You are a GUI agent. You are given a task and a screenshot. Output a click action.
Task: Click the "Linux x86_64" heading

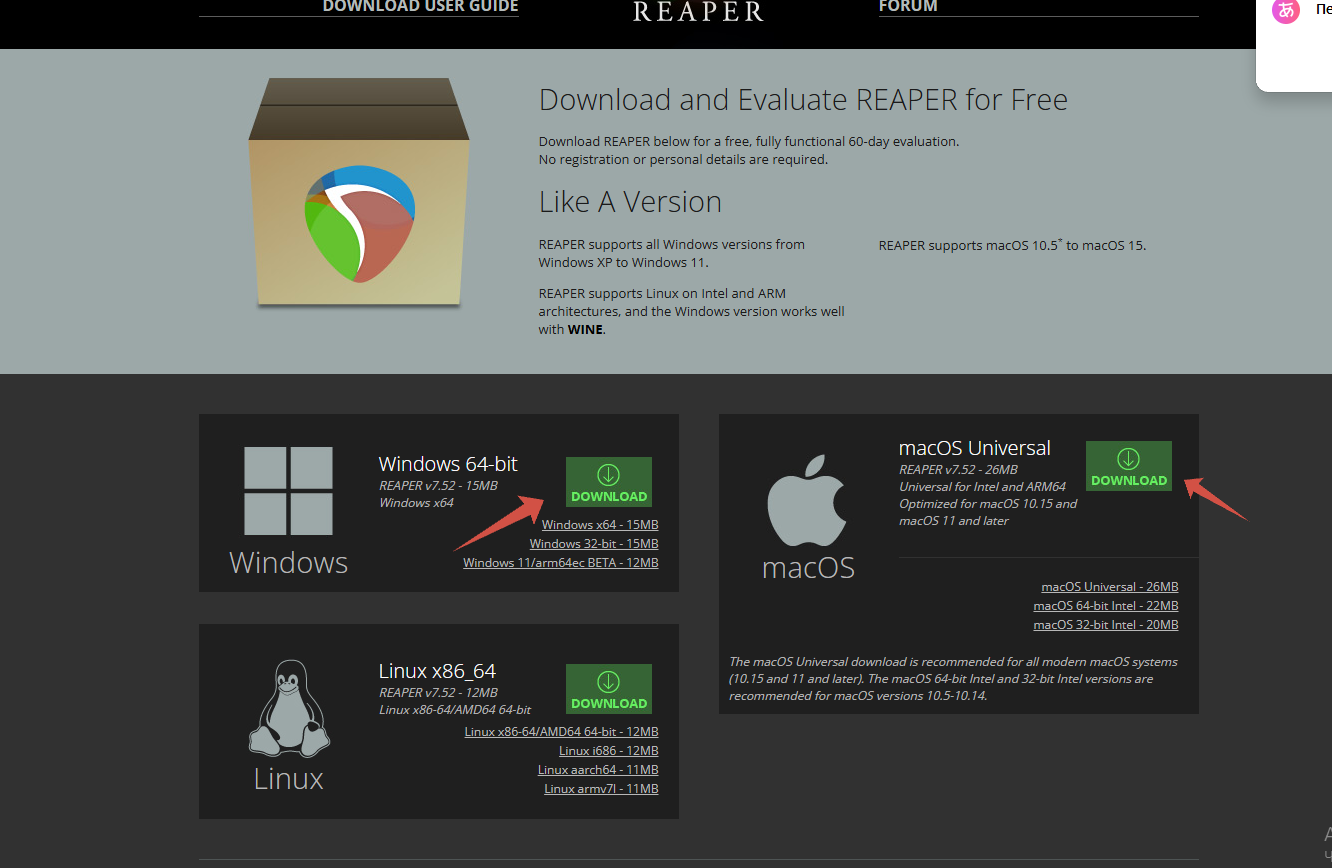point(437,671)
